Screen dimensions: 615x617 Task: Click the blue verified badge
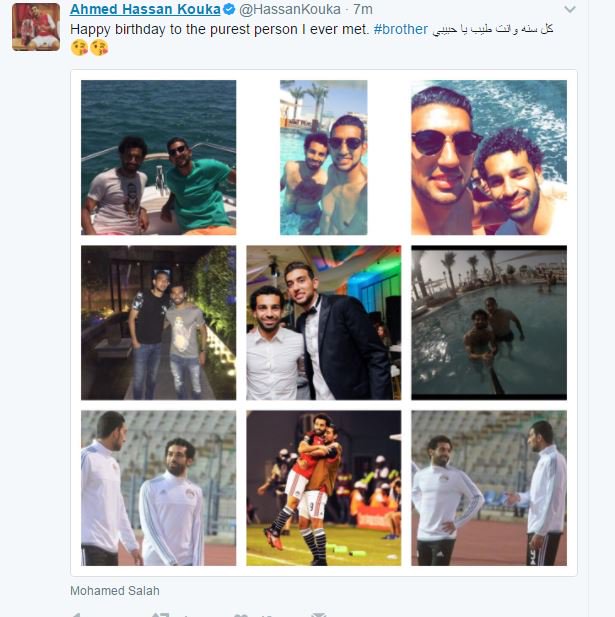click(229, 9)
